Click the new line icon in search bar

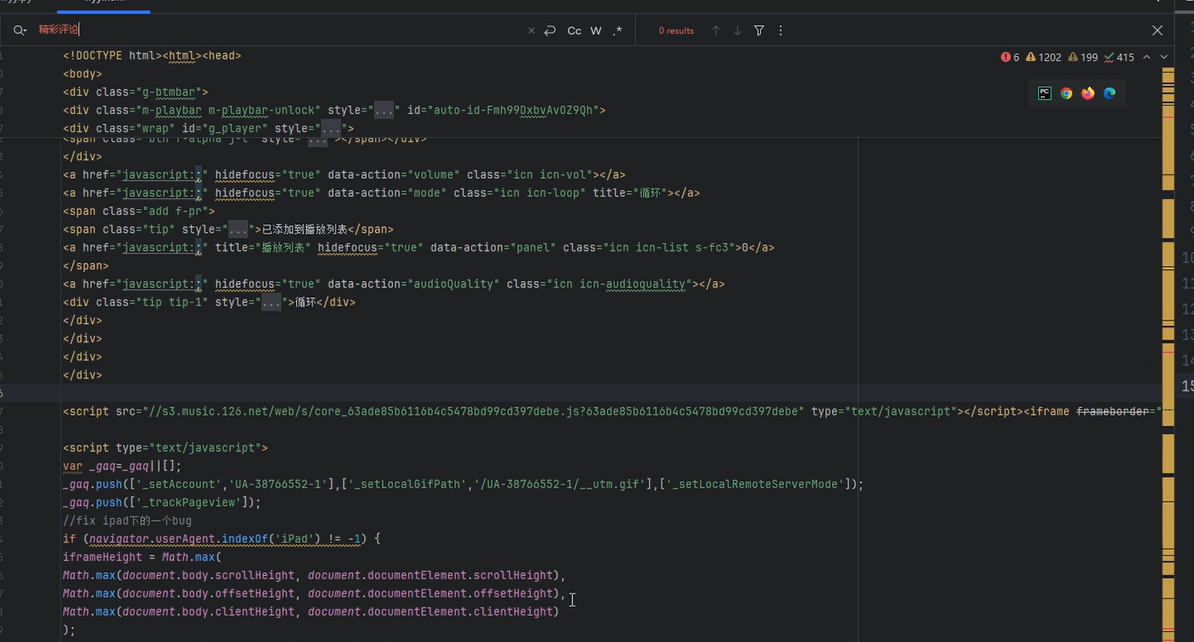550,30
